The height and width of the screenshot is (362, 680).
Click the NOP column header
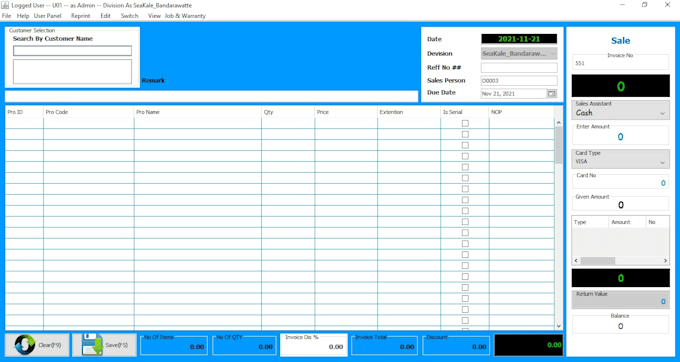tap(522, 112)
